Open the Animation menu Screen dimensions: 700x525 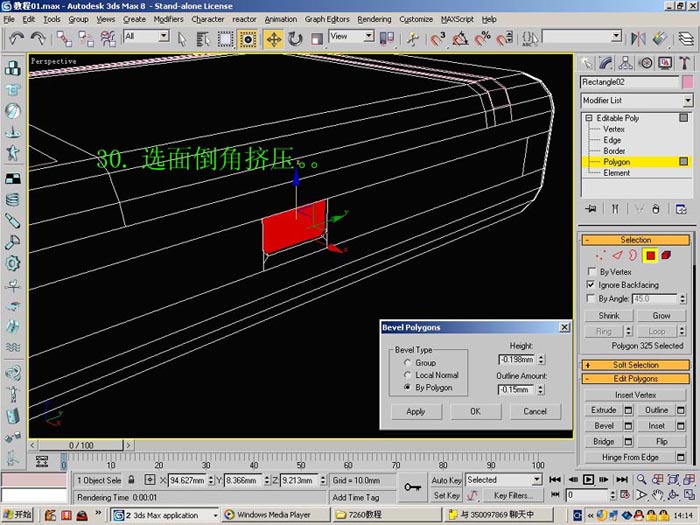pos(280,19)
